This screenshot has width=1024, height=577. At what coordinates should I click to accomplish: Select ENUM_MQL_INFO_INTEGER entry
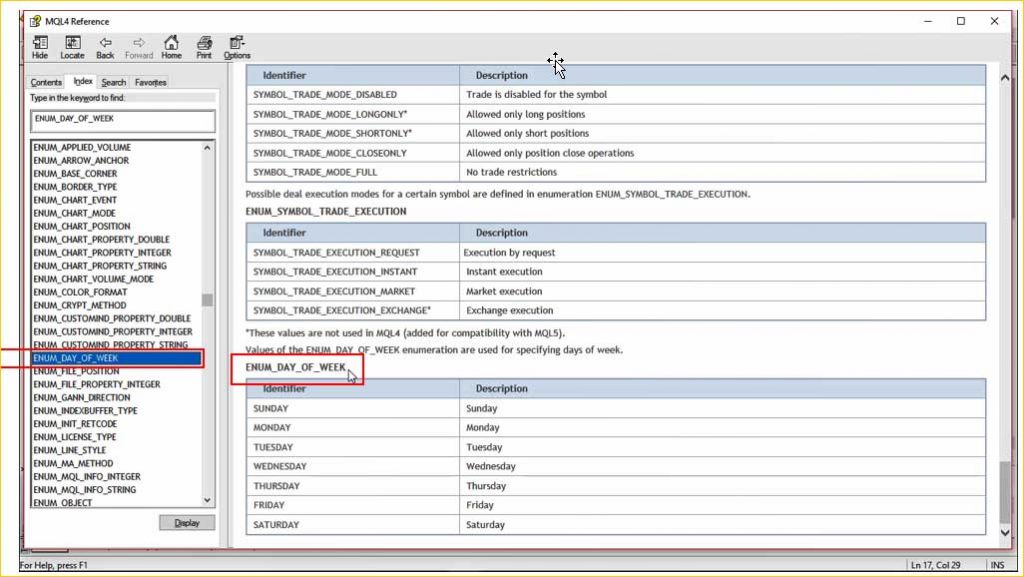point(87,476)
